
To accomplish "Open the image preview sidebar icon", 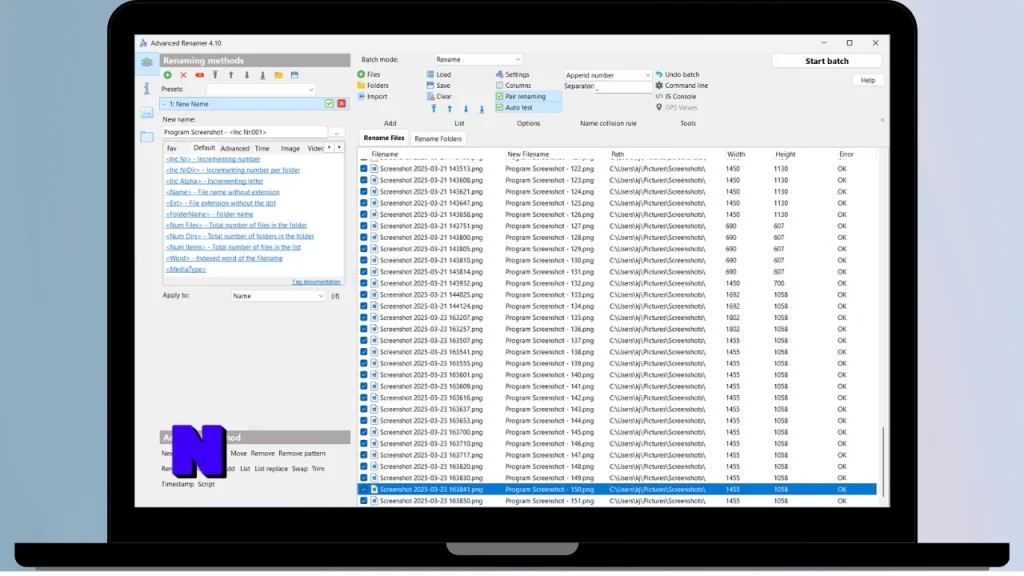I will pyautogui.click(x=147, y=113).
